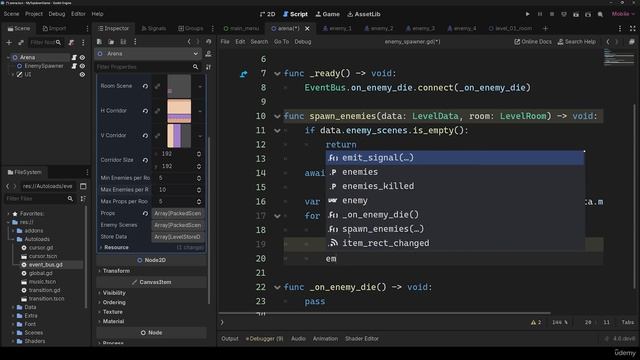
Task: Open the Project menu
Action: (34, 14)
